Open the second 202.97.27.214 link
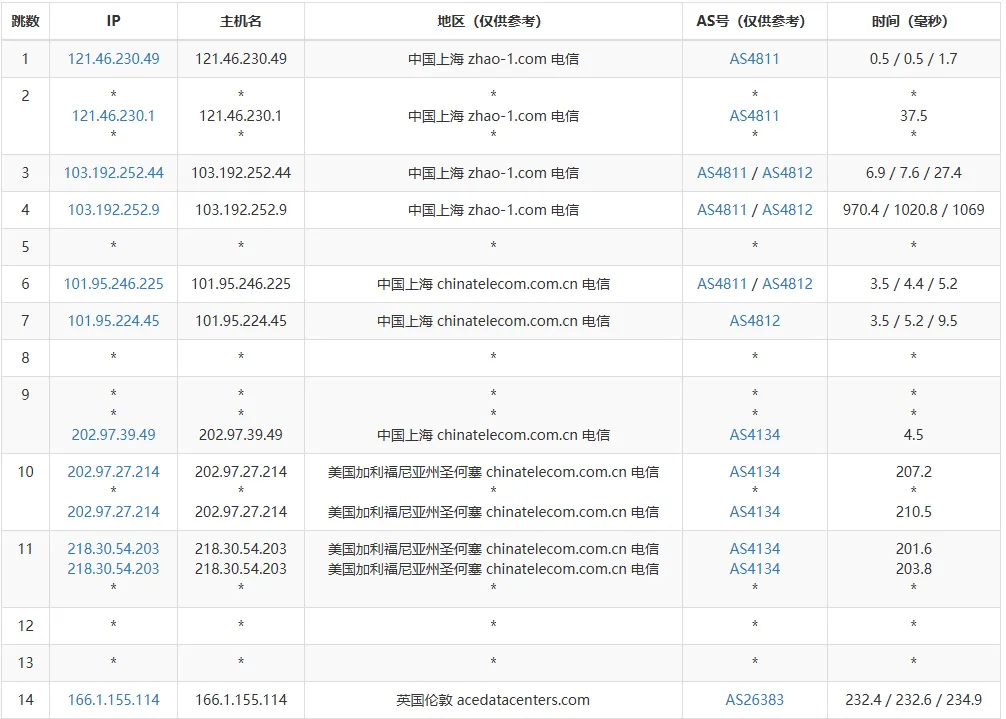Viewport: 1006px width, 719px height. (x=113, y=509)
